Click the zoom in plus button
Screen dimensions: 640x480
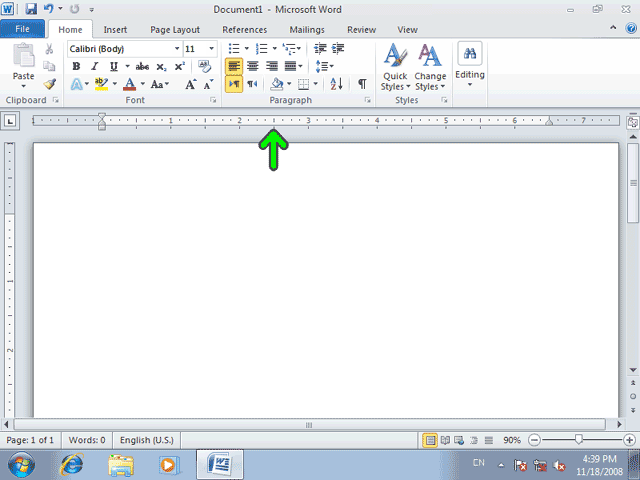[629, 440]
